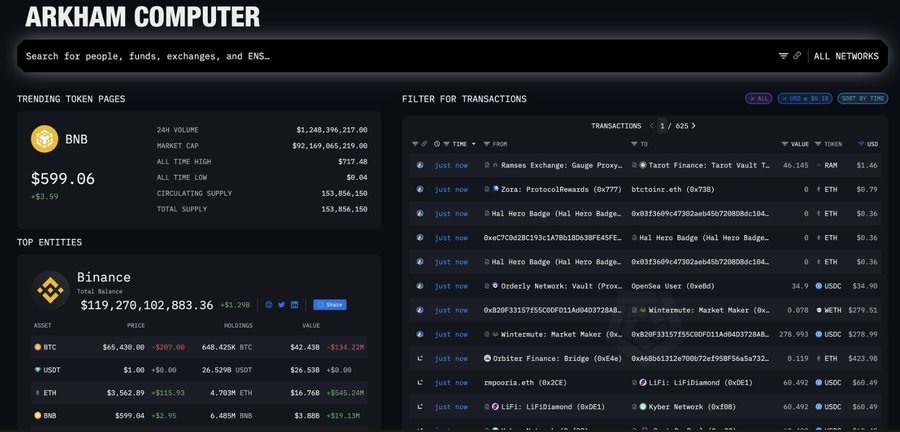Click the contract icon beside Ramses Exchange

487,165
